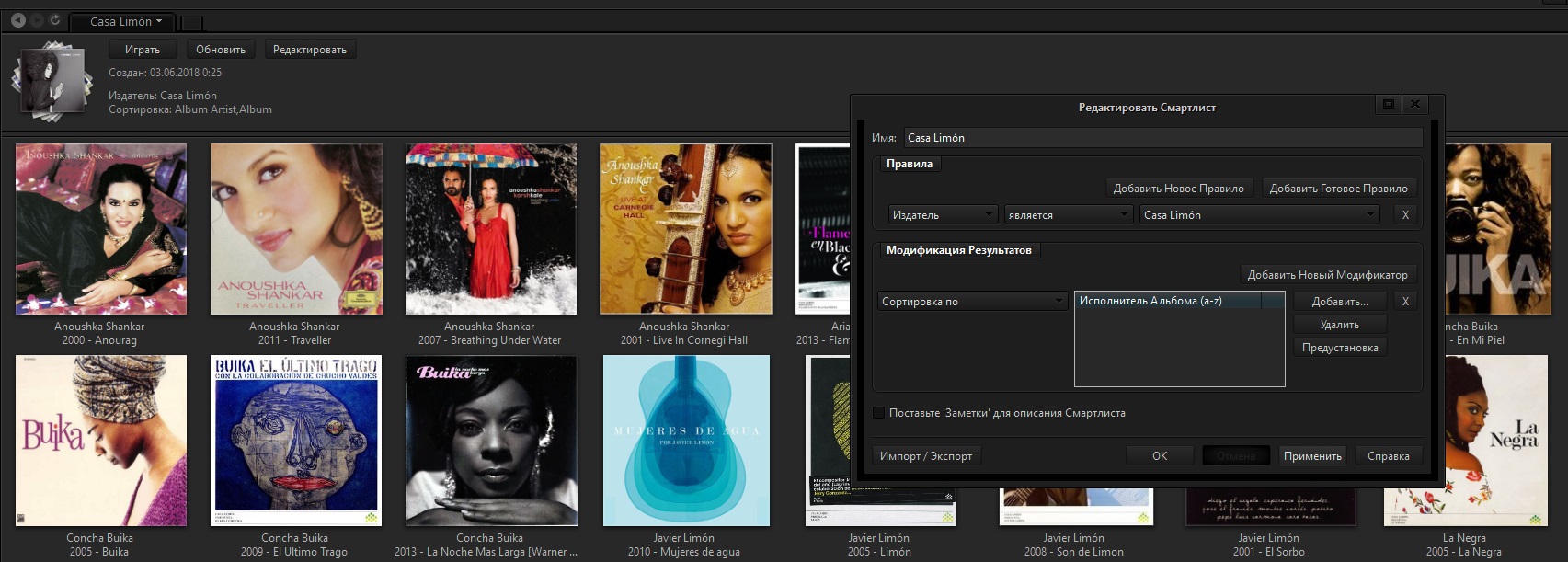
Task: Open Справка in the smartlist dialog
Action: (x=1389, y=456)
